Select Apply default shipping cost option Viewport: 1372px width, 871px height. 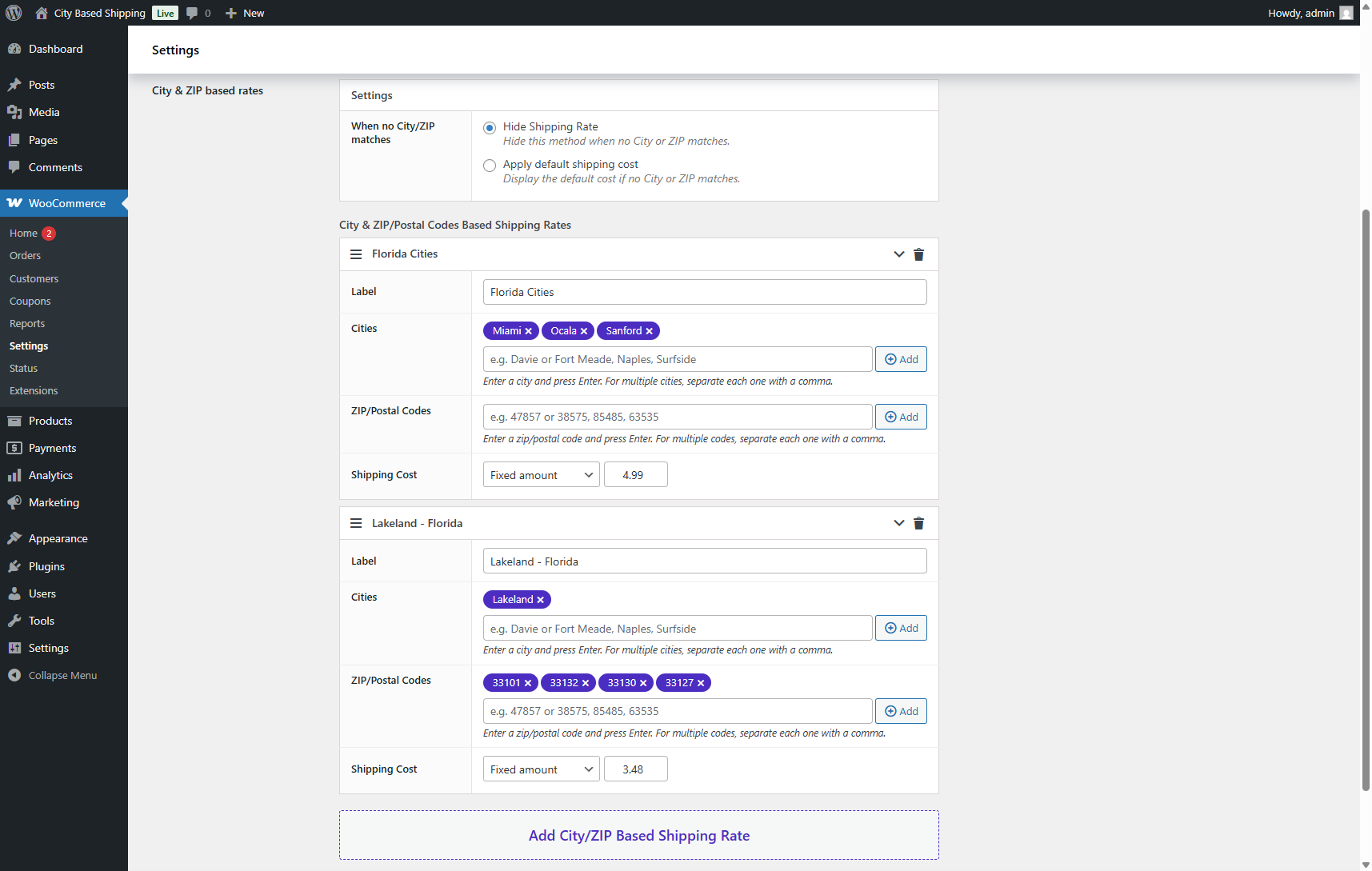(490, 166)
